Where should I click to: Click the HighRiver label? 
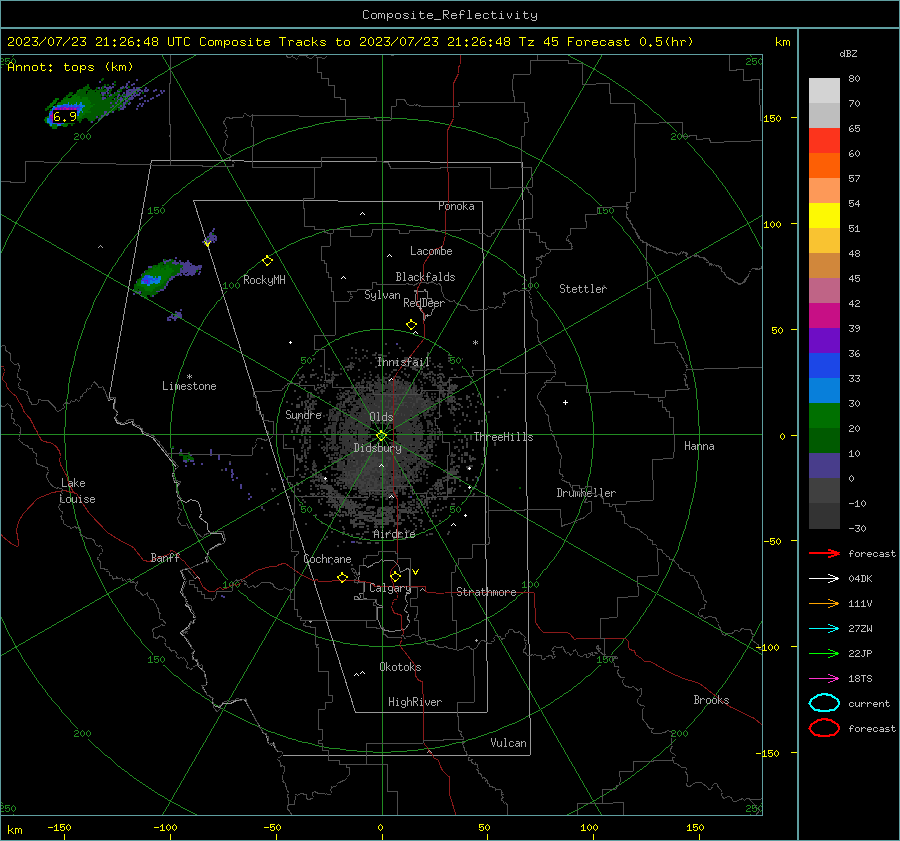coord(415,702)
